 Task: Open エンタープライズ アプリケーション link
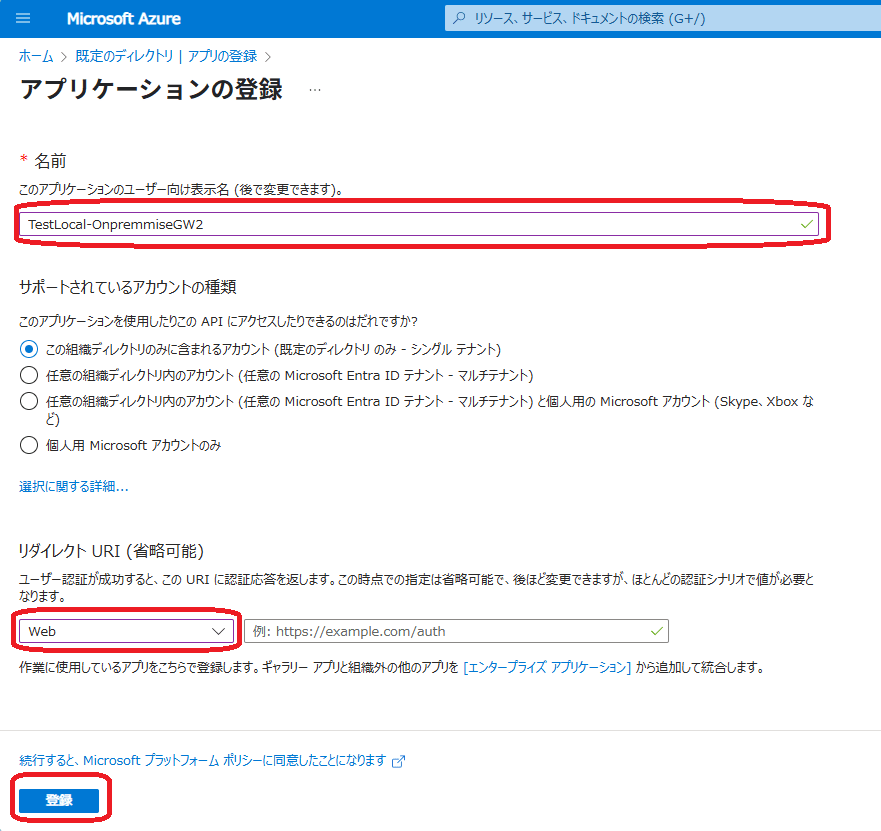pos(547,667)
